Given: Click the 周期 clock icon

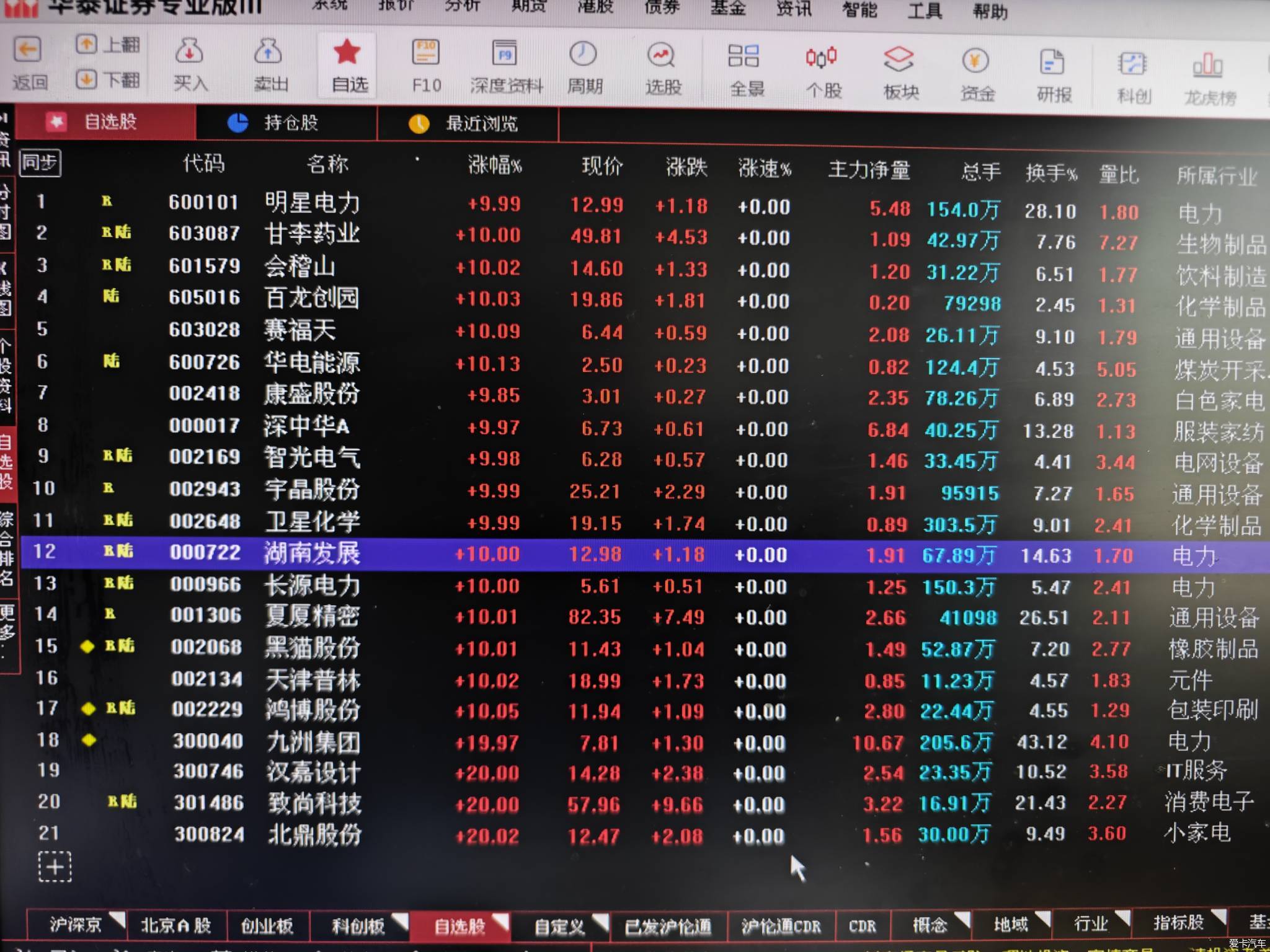Looking at the screenshot, I should click(583, 55).
